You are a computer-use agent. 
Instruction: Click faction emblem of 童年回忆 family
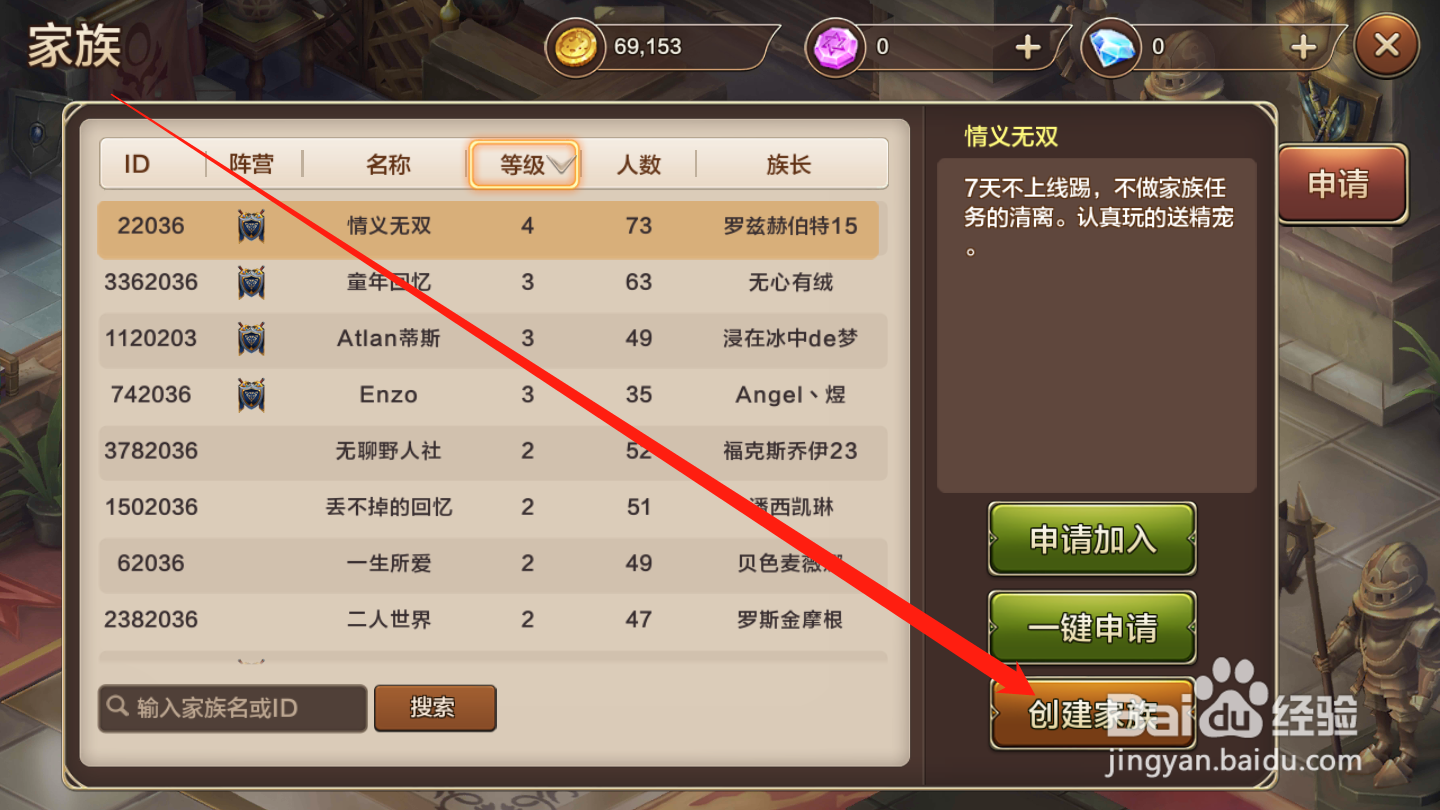pos(251,282)
